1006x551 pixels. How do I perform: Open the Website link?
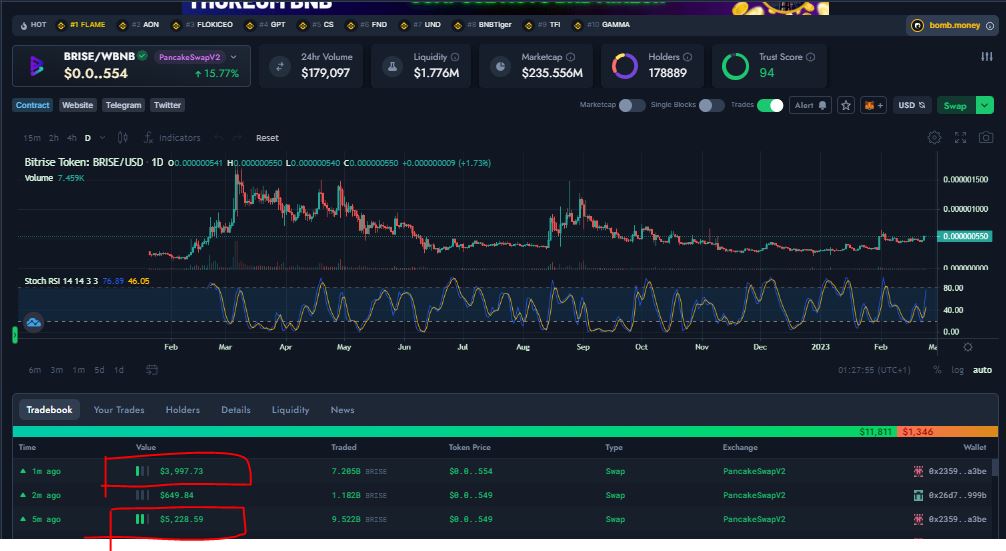click(77, 105)
